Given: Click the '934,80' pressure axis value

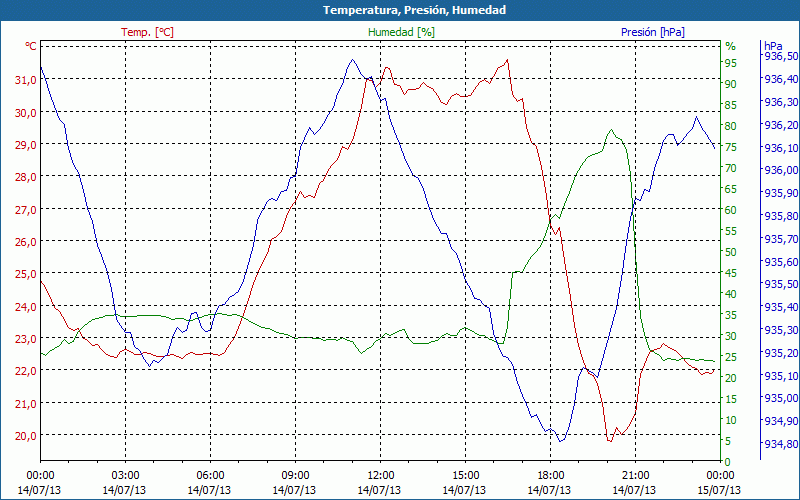Looking at the screenshot, I should pyautogui.click(x=781, y=444).
